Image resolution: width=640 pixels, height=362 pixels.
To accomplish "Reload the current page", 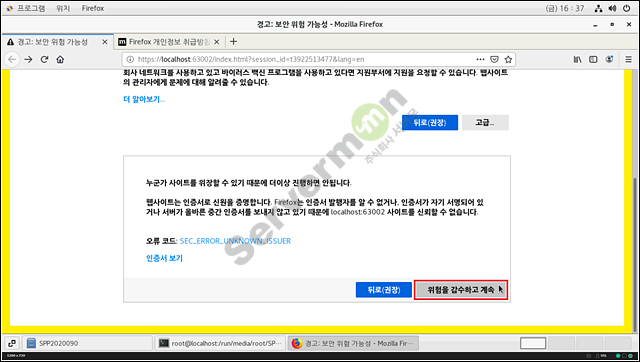I will coord(44,60).
